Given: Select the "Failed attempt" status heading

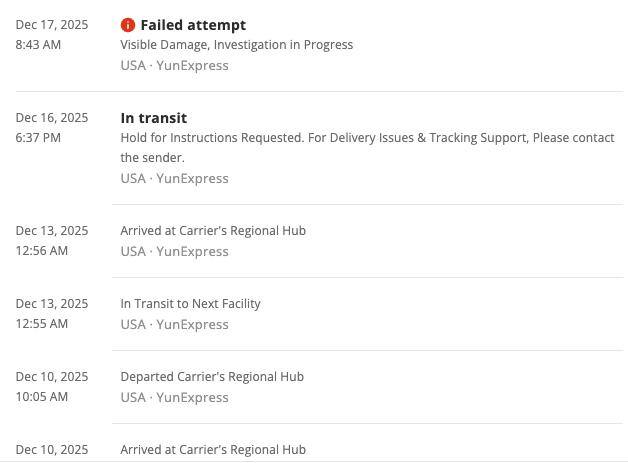Looking at the screenshot, I should [193, 25].
